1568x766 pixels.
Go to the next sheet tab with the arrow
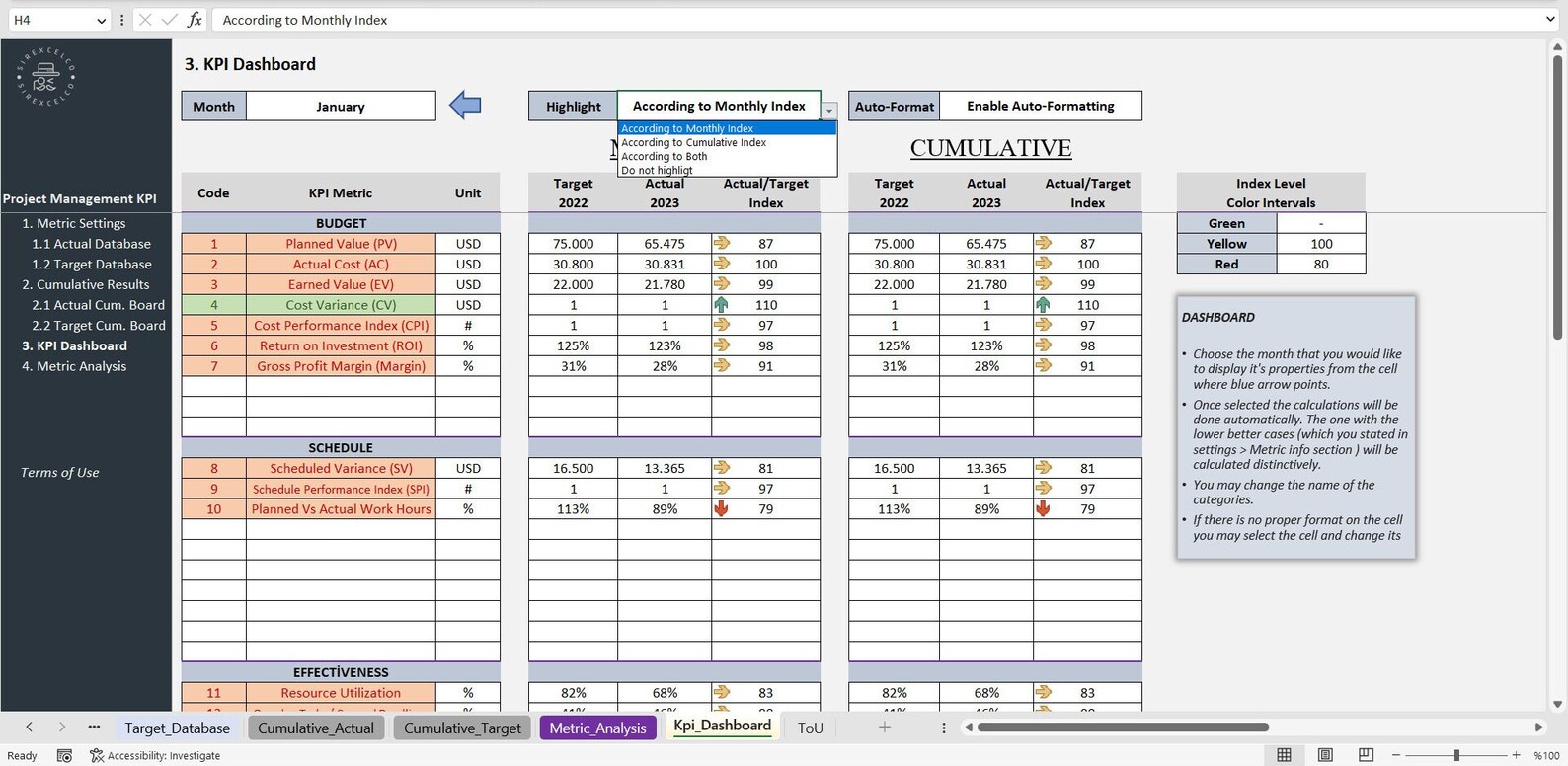tap(61, 728)
